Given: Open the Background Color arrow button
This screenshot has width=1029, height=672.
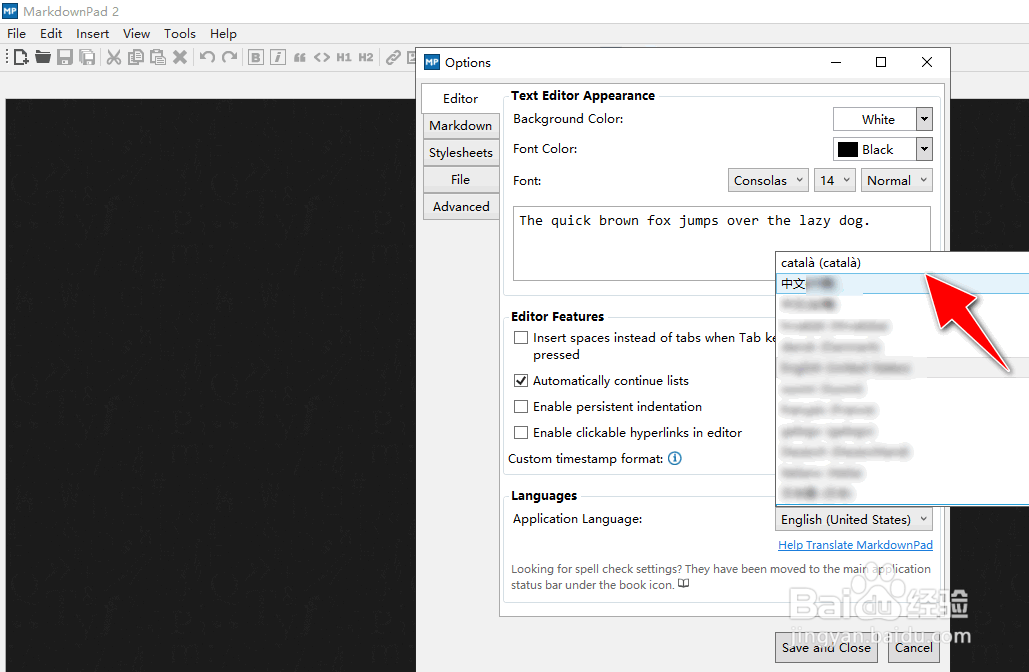Looking at the screenshot, I should click(924, 119).
